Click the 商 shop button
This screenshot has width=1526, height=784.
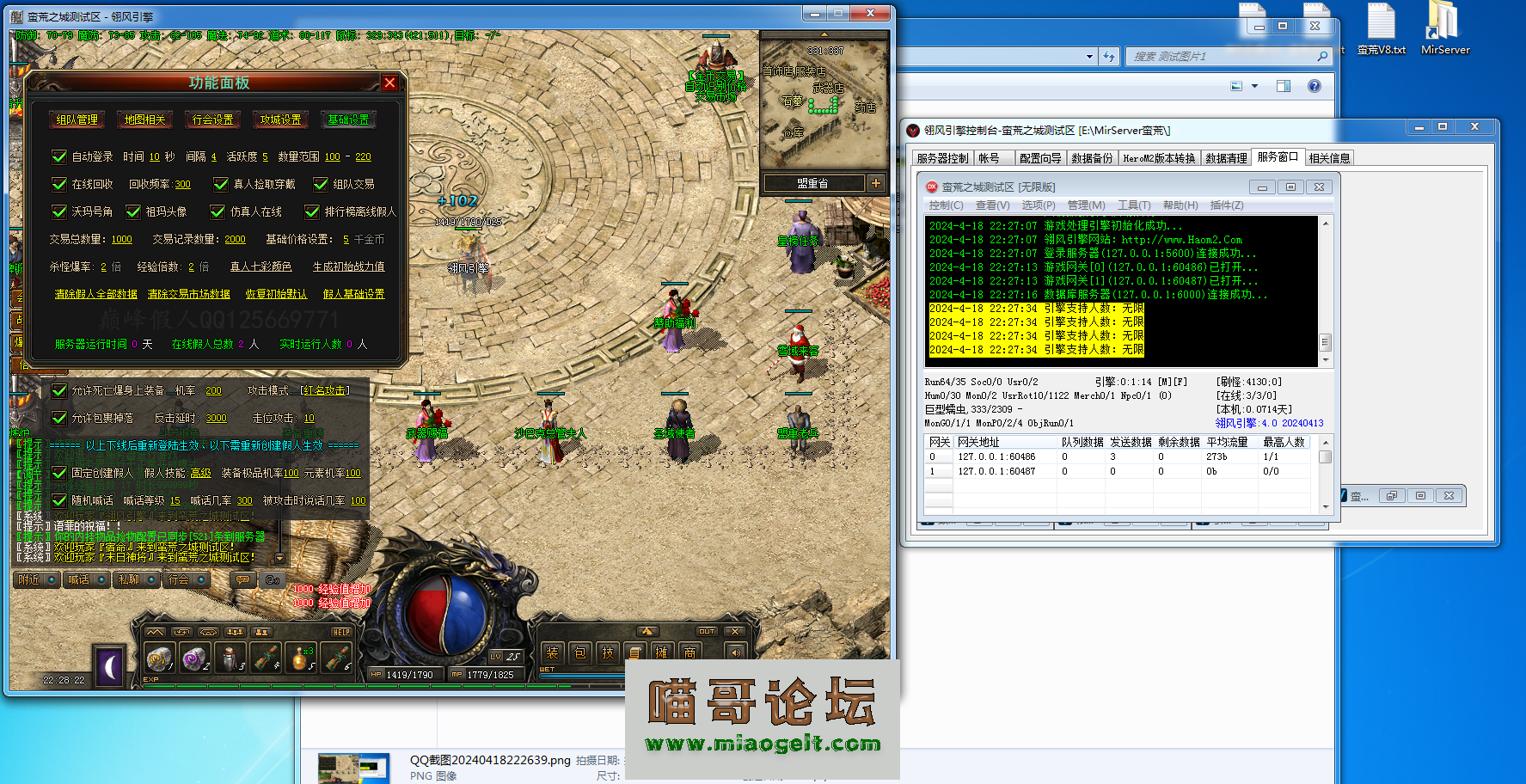coord(689,652)
